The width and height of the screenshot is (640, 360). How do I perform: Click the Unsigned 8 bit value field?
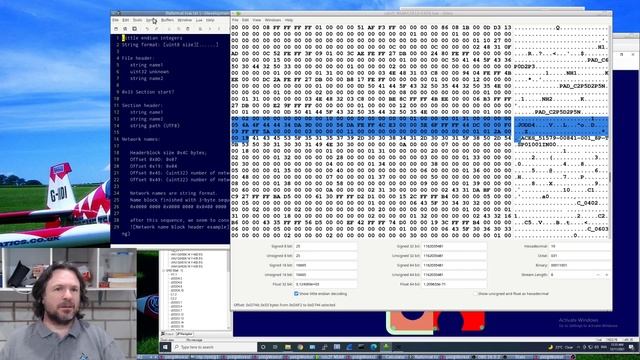[325, 256]
